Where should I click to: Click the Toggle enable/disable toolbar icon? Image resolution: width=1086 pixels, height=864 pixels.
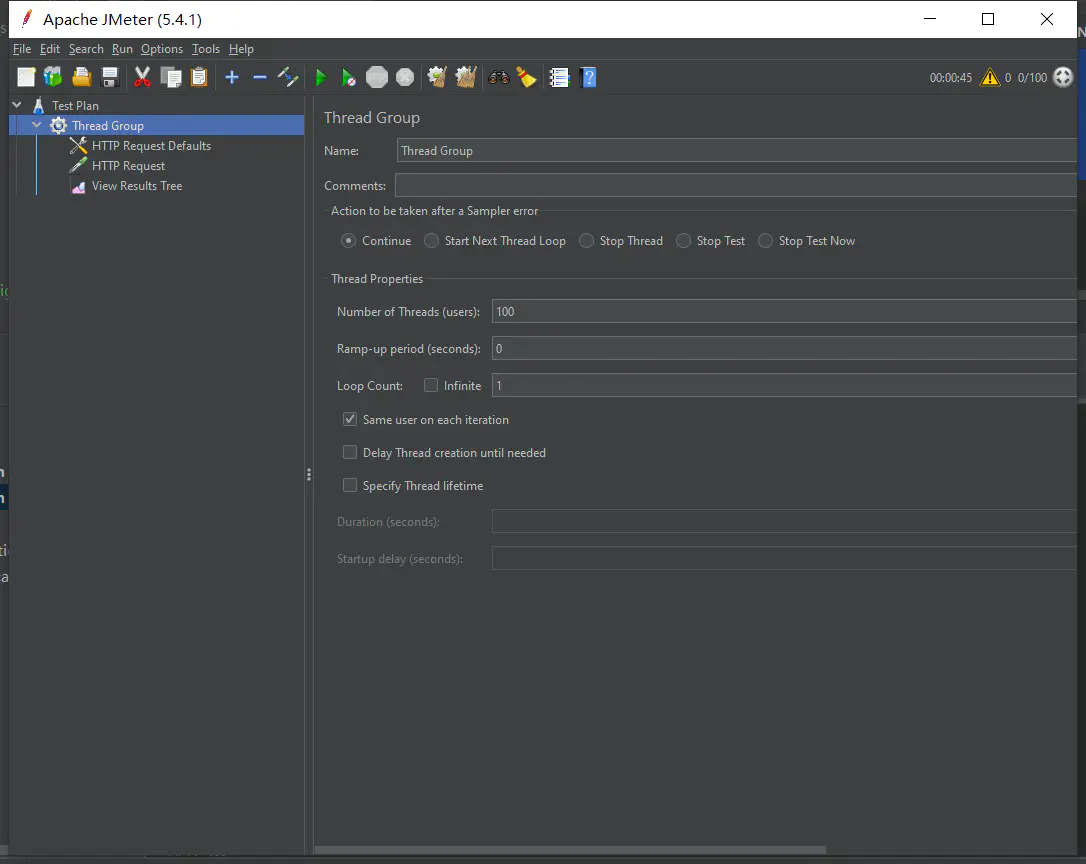[x=287, y=77]
